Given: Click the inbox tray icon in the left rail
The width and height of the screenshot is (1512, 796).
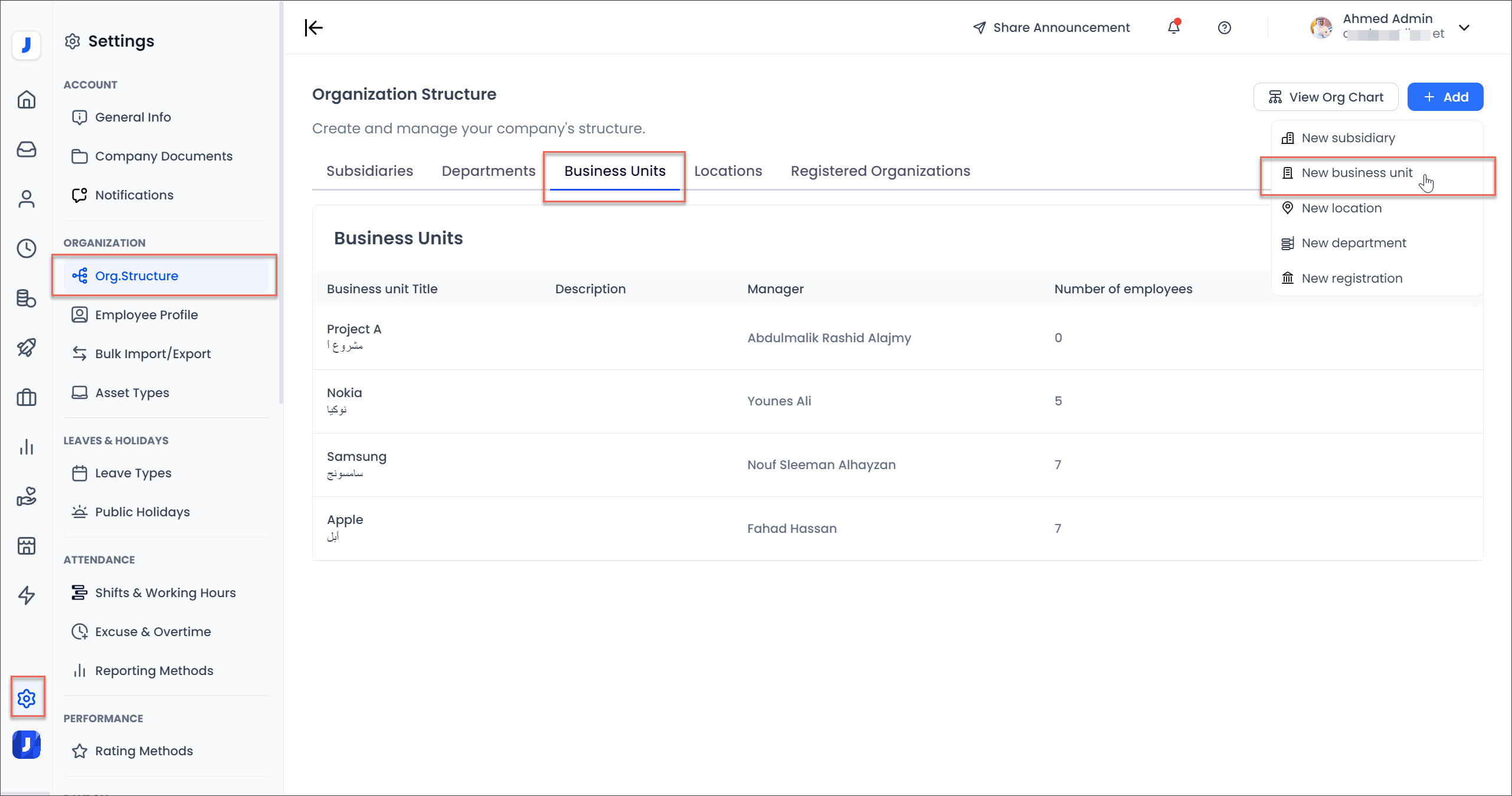Looking at the screenshot, I should (27, 149).
